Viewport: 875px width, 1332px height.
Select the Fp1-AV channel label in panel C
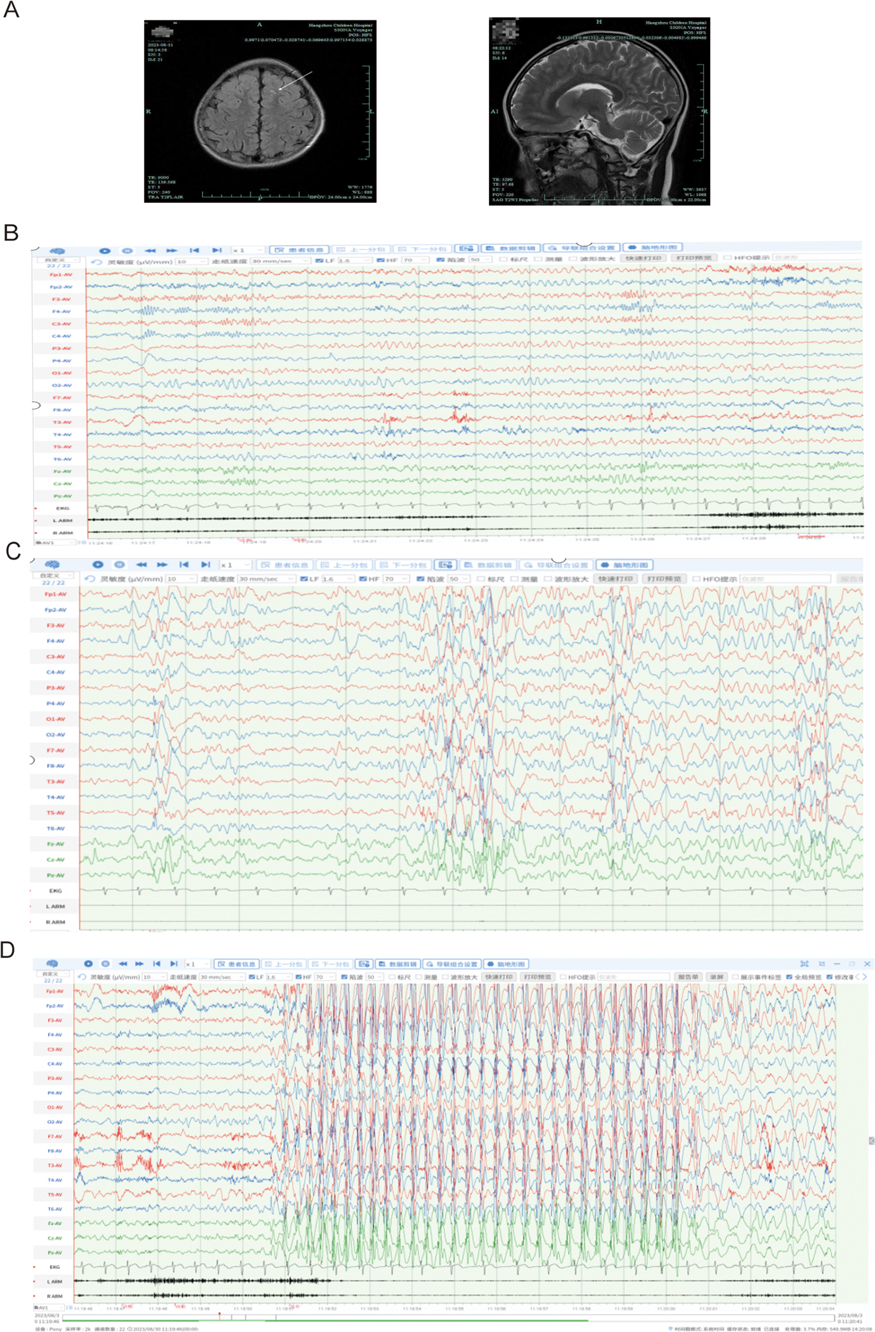point(54,594)
